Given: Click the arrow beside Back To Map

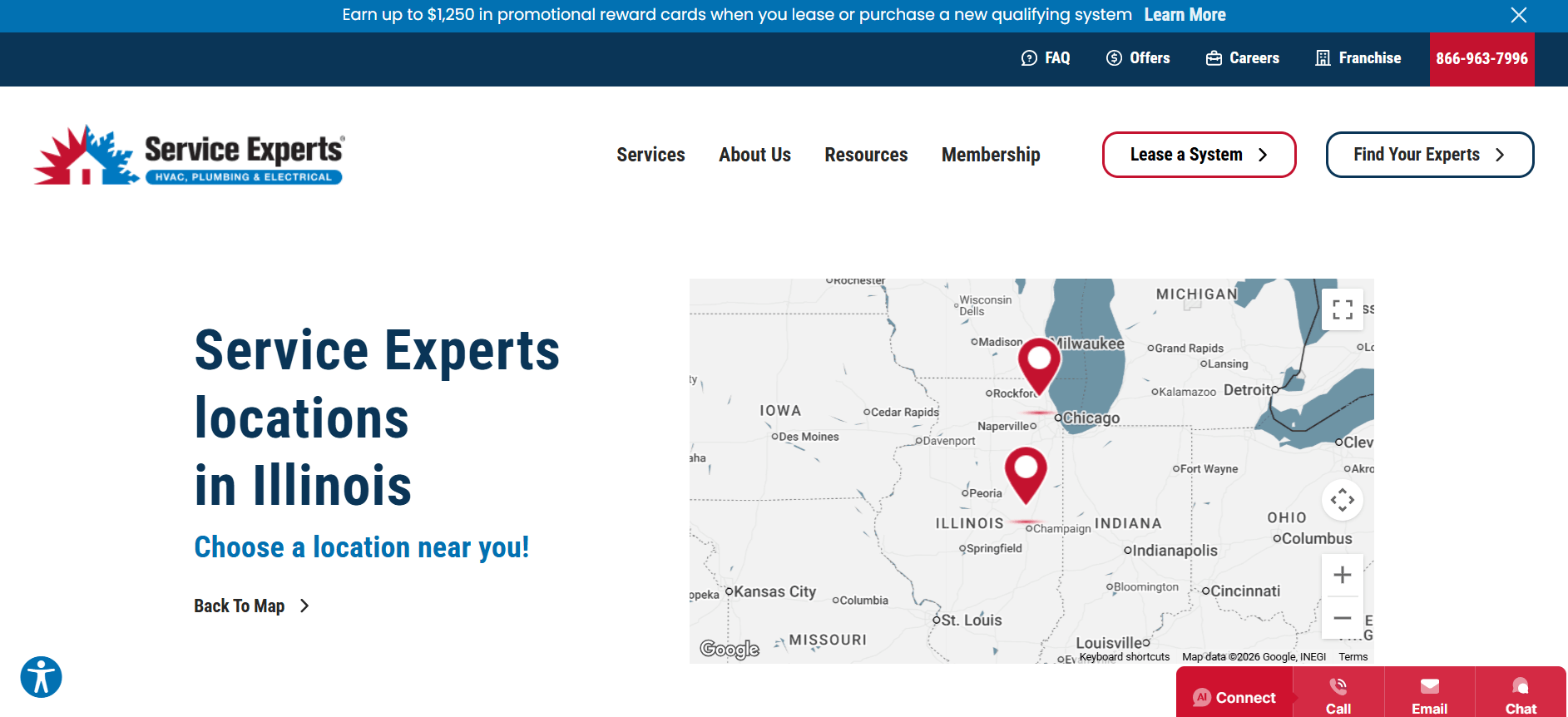Looking at the screenshot, I should pos(304,606).
